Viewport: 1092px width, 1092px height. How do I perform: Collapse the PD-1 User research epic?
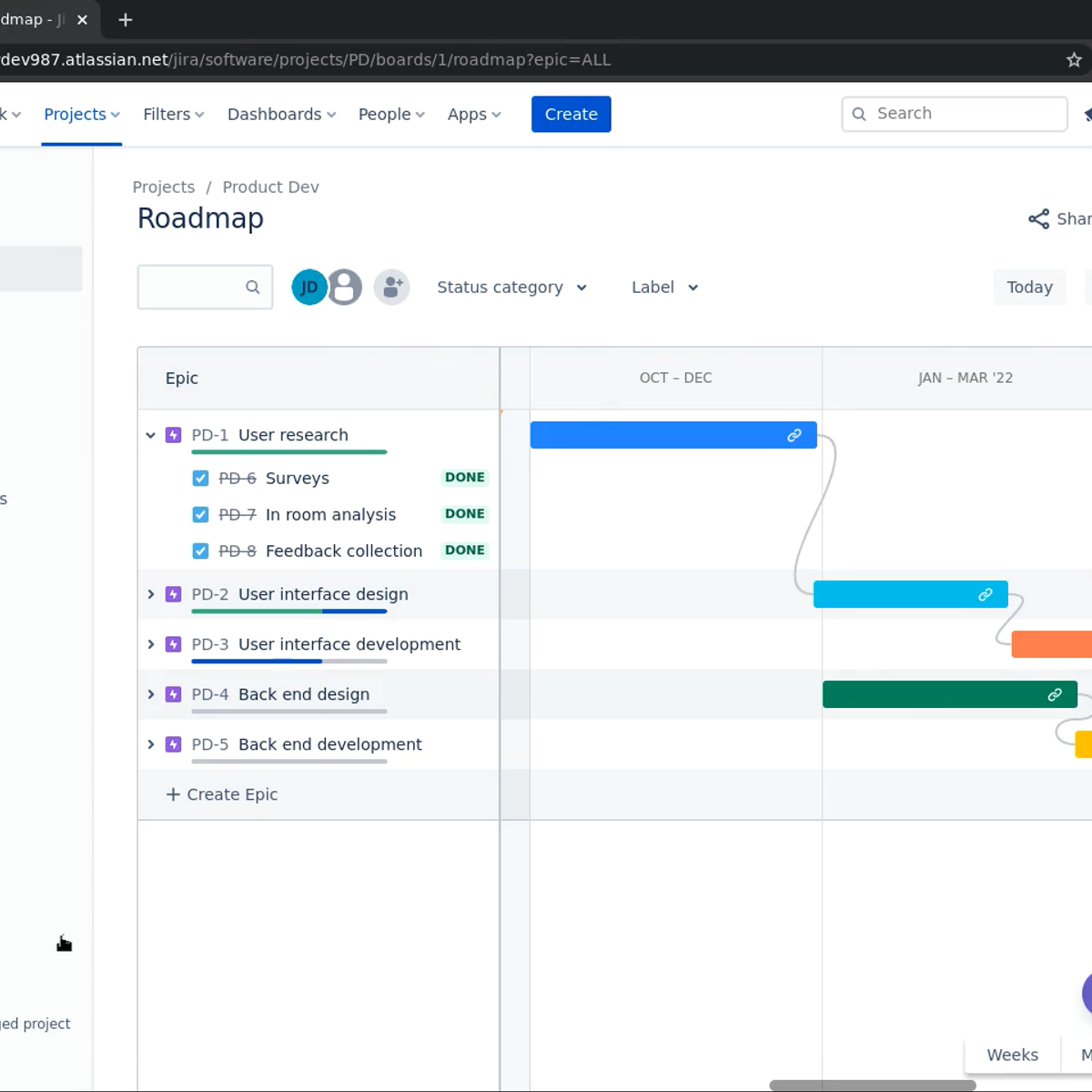pyautogui.click(x=151, y=436)
